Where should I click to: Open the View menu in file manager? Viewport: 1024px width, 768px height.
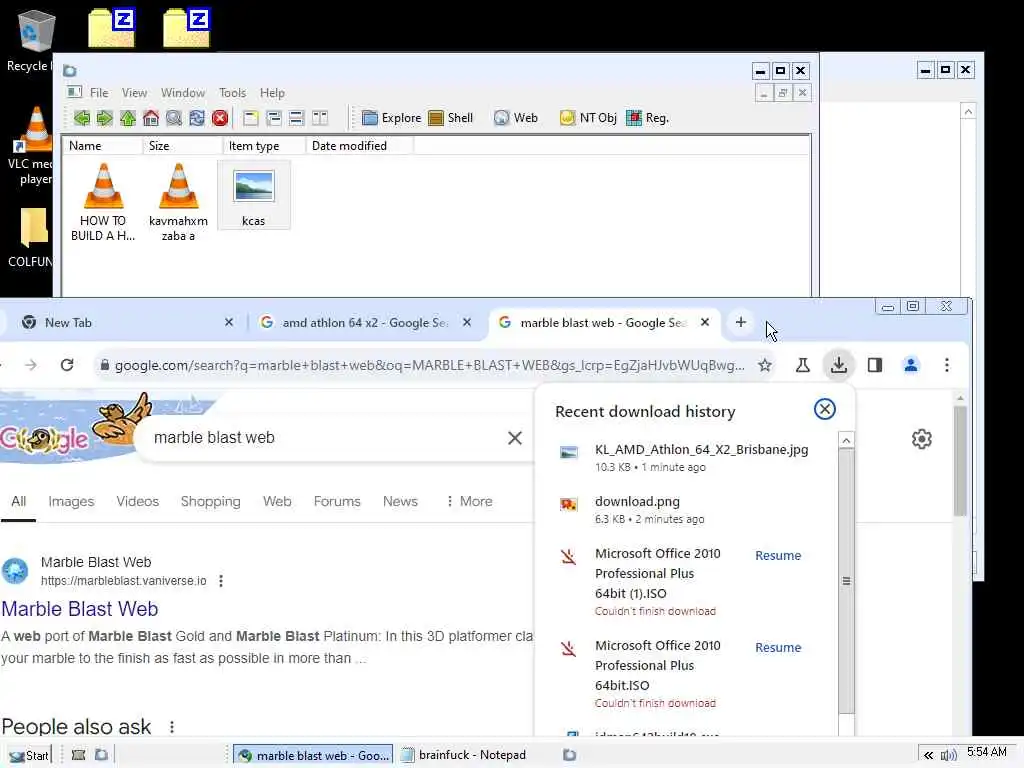point(134,93)
